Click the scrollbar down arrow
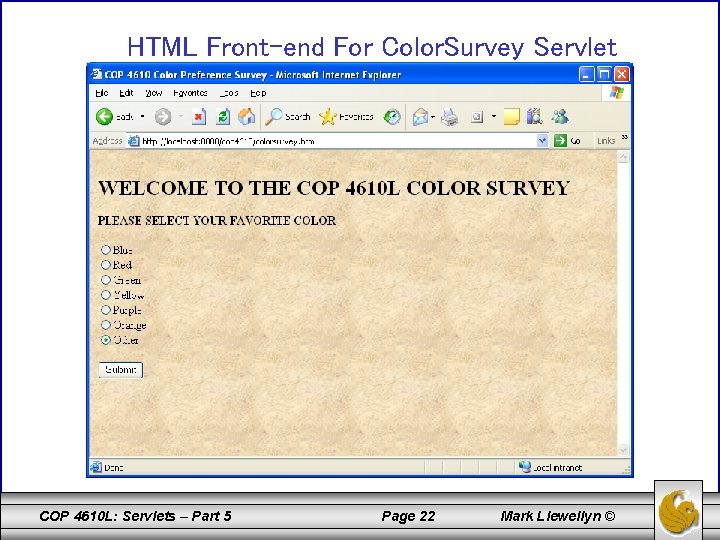This screenshot has width=720, height=540. coord(623,450)
